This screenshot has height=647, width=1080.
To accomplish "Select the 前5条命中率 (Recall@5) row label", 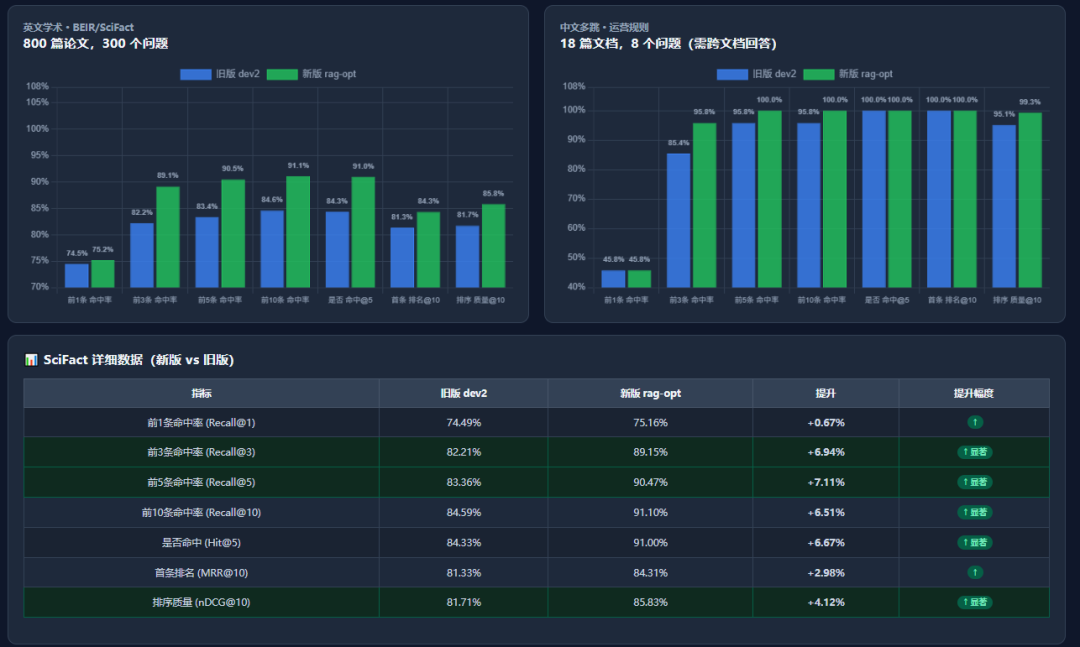I will (x=201, y=483).
